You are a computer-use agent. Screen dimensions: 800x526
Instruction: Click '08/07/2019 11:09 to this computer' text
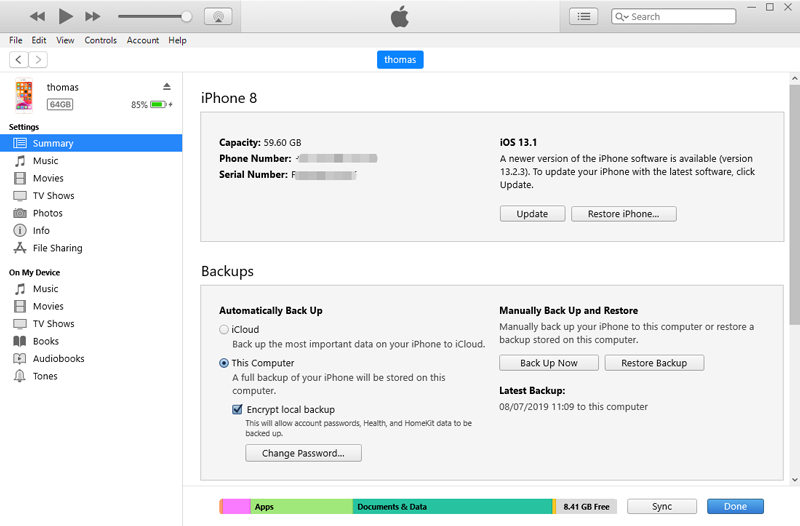pos(573,407)
